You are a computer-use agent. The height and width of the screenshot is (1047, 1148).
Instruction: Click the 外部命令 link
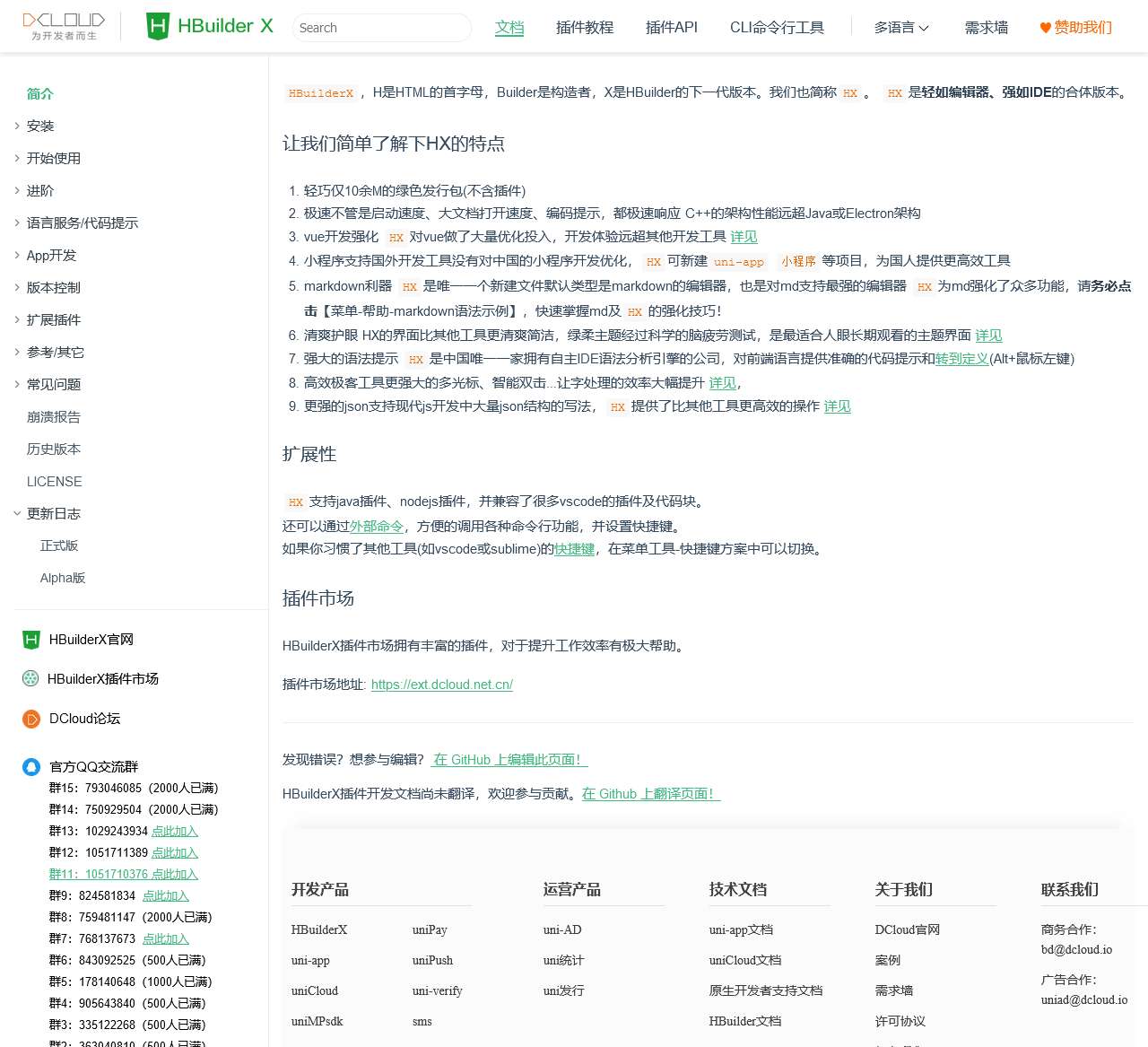[377, 527]
